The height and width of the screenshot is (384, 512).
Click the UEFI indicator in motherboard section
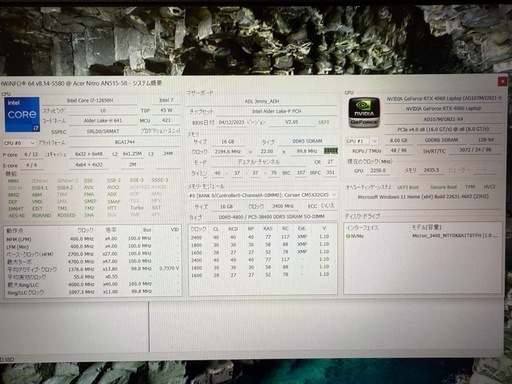coord(324,122)
